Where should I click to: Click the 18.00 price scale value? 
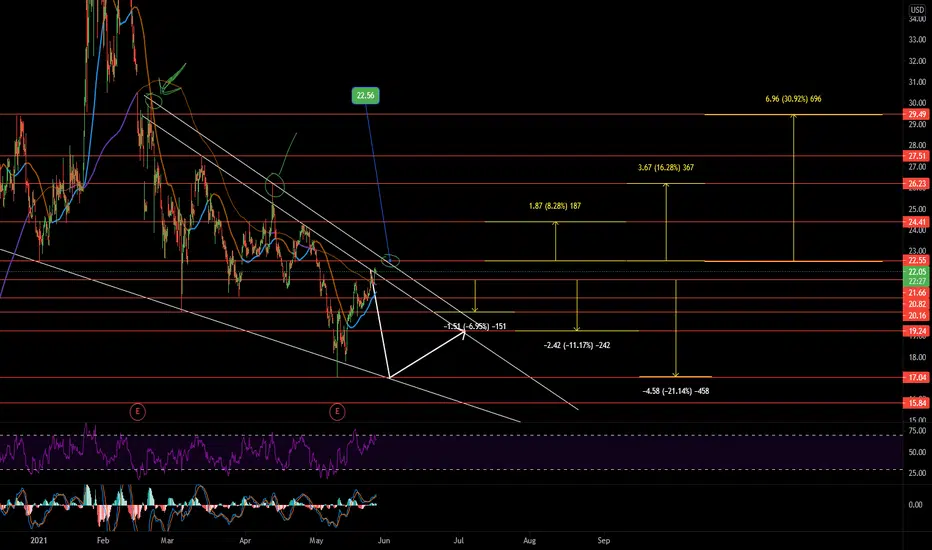[x=917, y=357]
